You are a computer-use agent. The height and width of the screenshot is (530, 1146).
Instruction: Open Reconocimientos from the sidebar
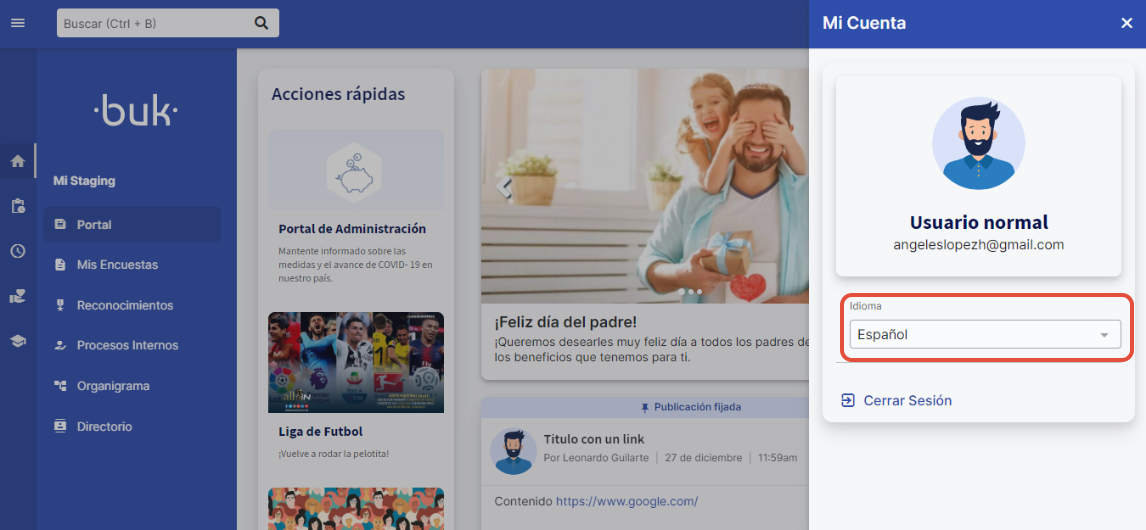[125, 305]
